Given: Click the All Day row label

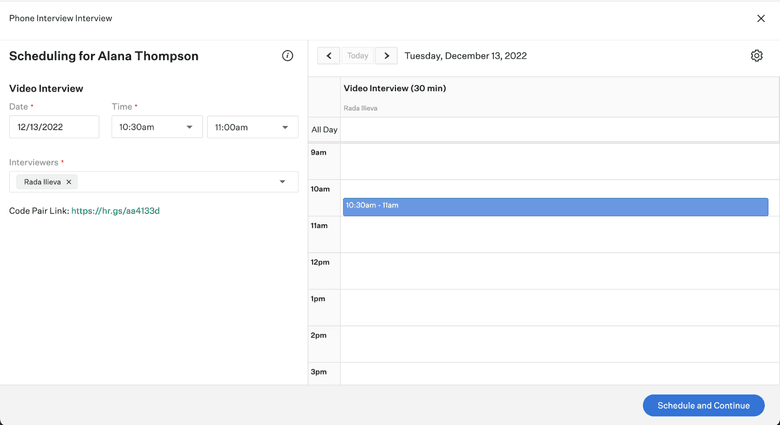Looking at the screenshot, I should point(324,130).
